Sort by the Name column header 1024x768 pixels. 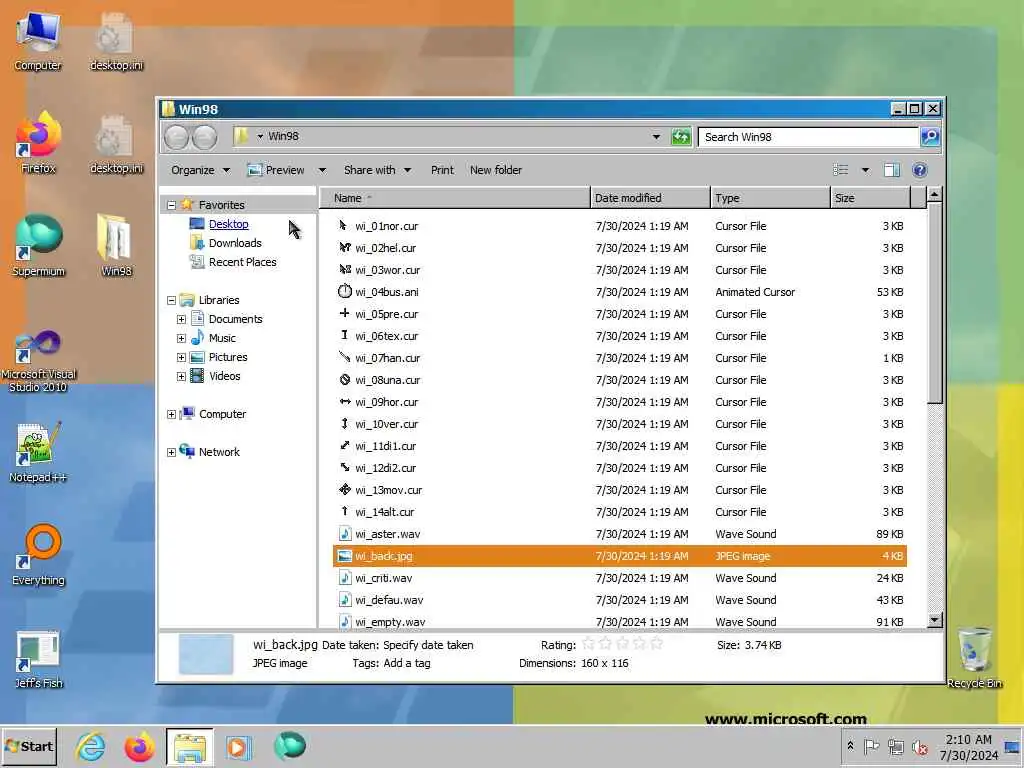[455, 198]
